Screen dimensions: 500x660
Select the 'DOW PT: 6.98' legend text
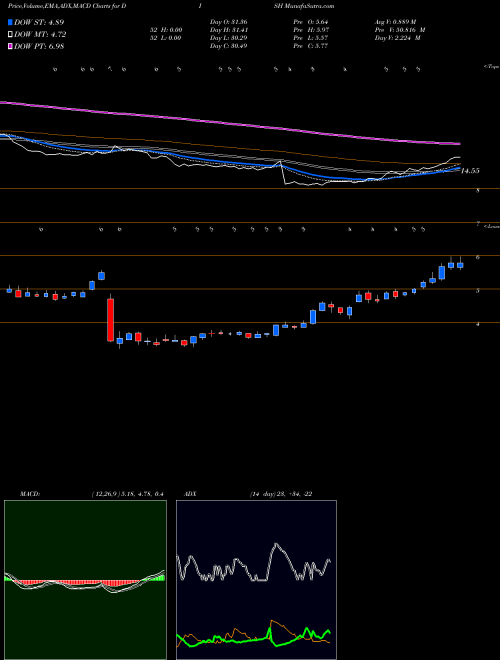pos(39,47)
